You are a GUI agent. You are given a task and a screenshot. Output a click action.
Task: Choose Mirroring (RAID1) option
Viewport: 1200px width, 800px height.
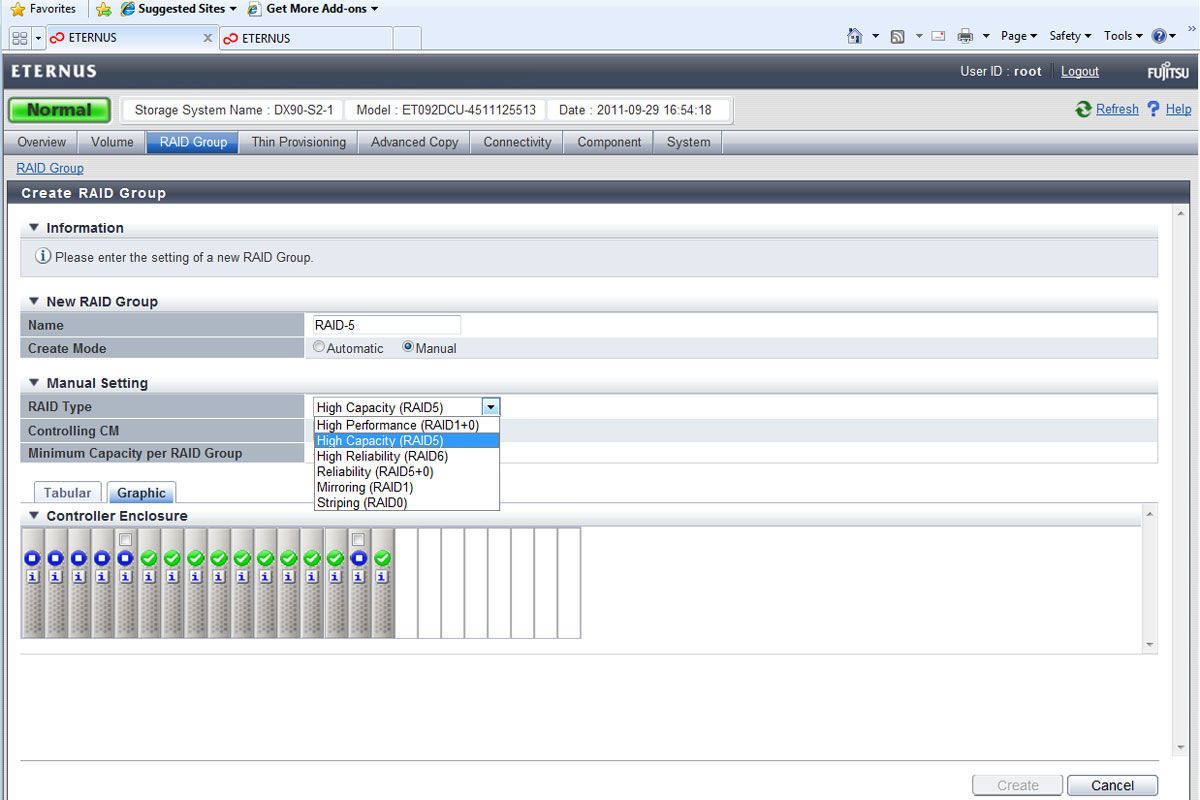(x=406, y=487)
